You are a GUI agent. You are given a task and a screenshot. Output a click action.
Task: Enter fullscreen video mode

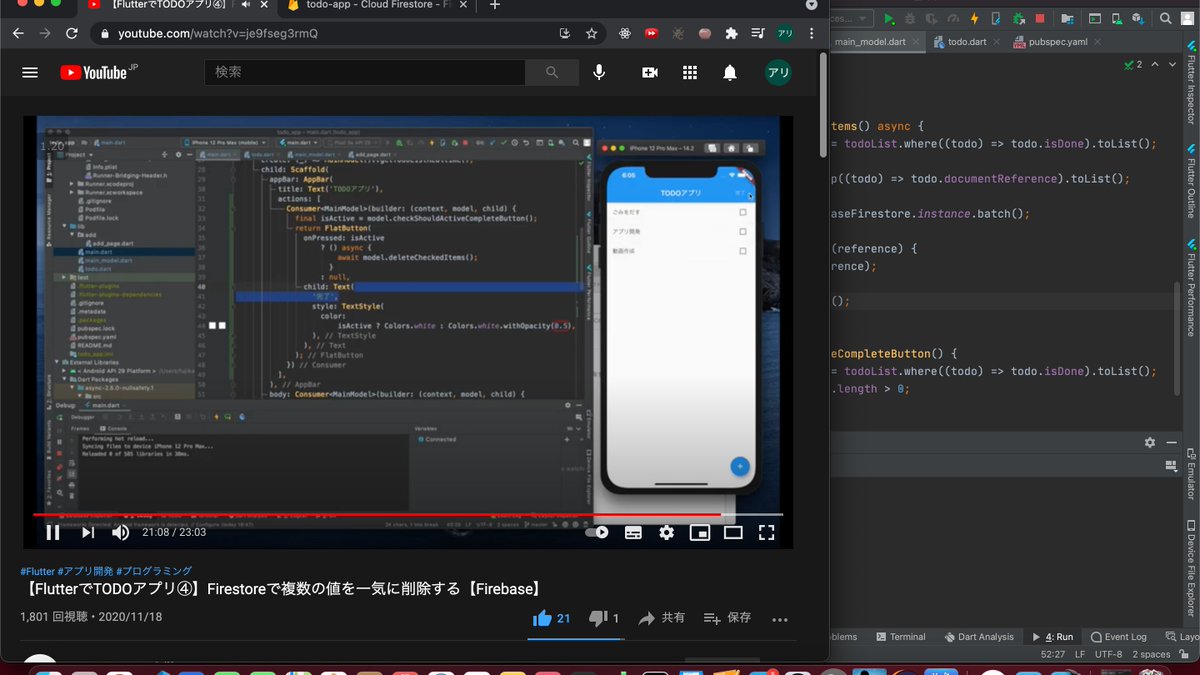tap(767, 533)
